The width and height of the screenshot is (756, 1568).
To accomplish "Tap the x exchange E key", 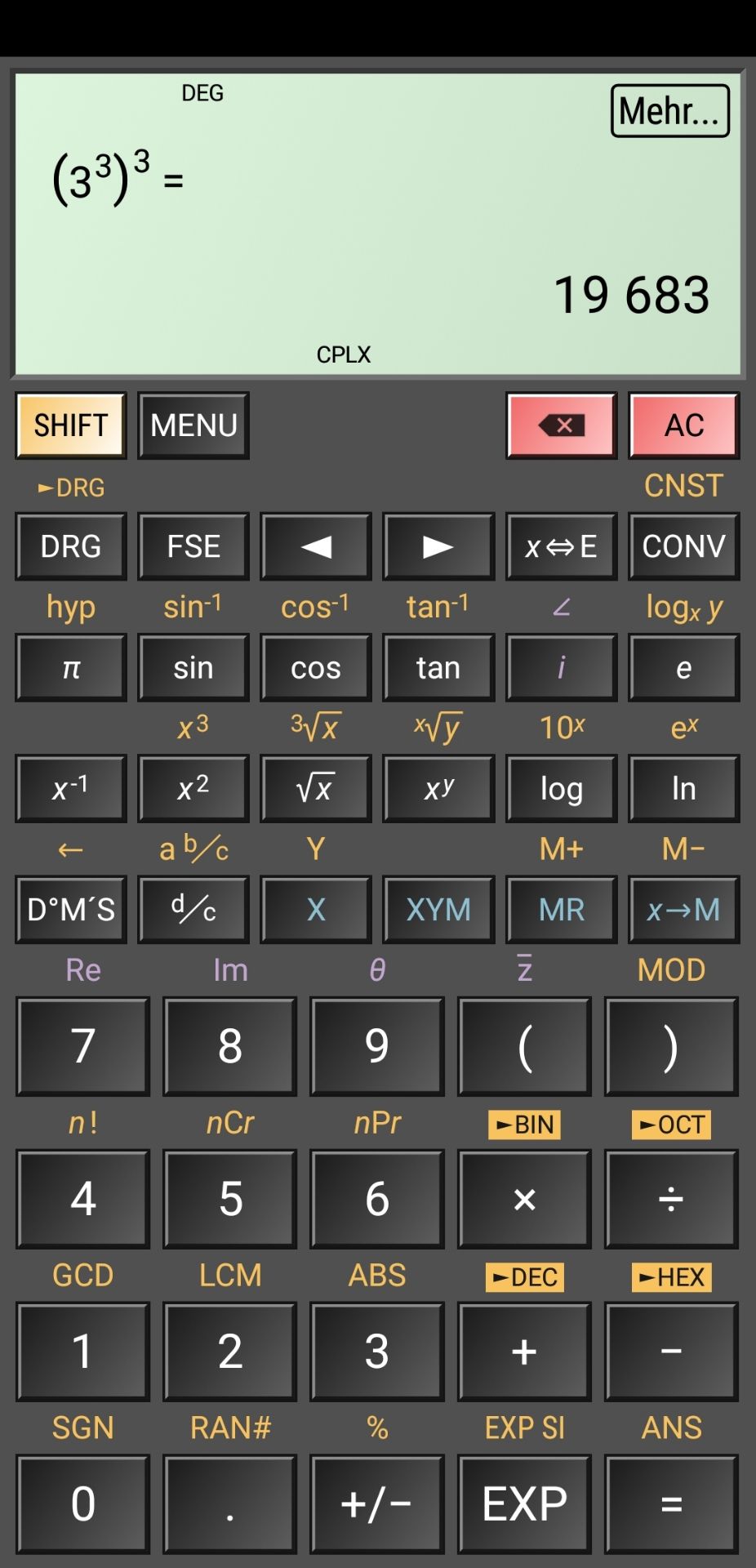I will click(x=562, y=546).
